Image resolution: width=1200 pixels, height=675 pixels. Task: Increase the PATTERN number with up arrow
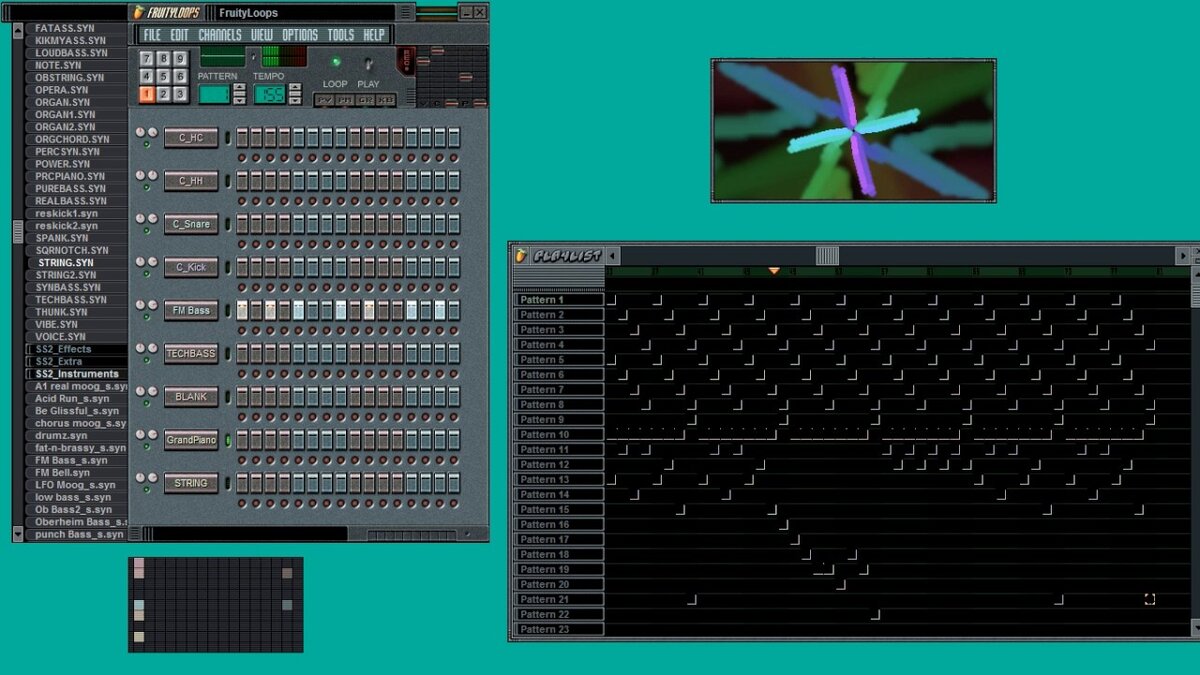click(239, 88)
